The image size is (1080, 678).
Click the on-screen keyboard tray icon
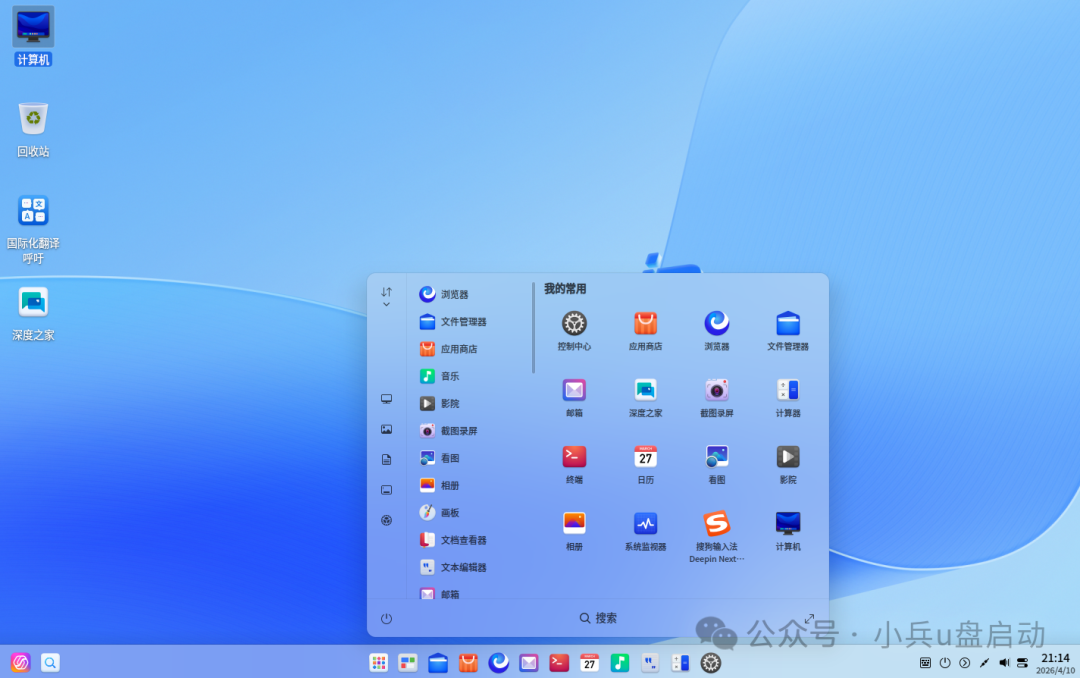pos(925,663)
